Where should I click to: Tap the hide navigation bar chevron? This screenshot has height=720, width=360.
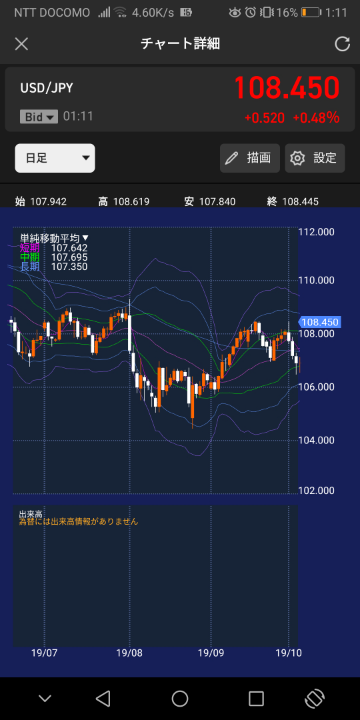tap(45, 699)
